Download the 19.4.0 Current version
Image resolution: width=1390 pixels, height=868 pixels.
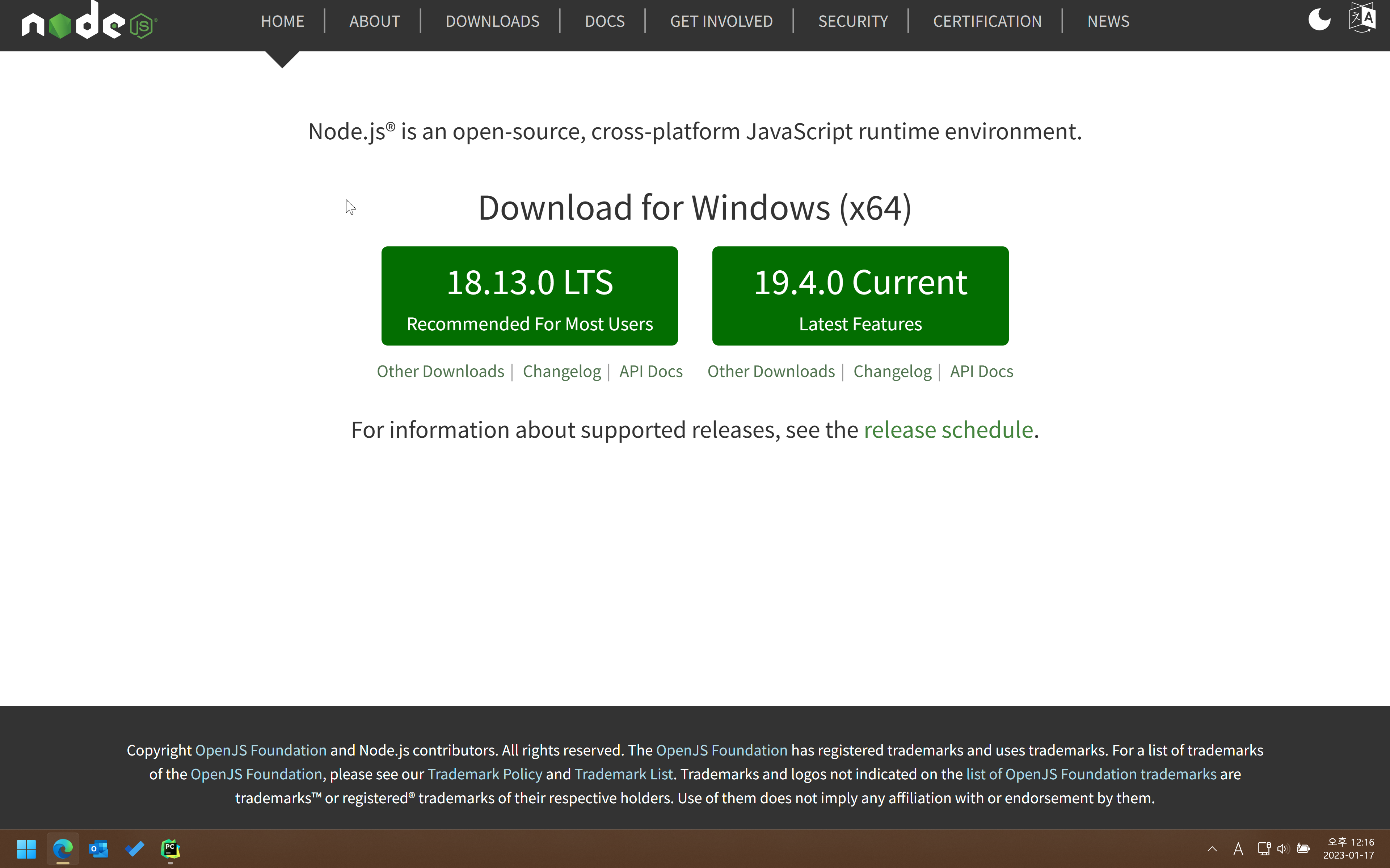(x=860, y=296)
